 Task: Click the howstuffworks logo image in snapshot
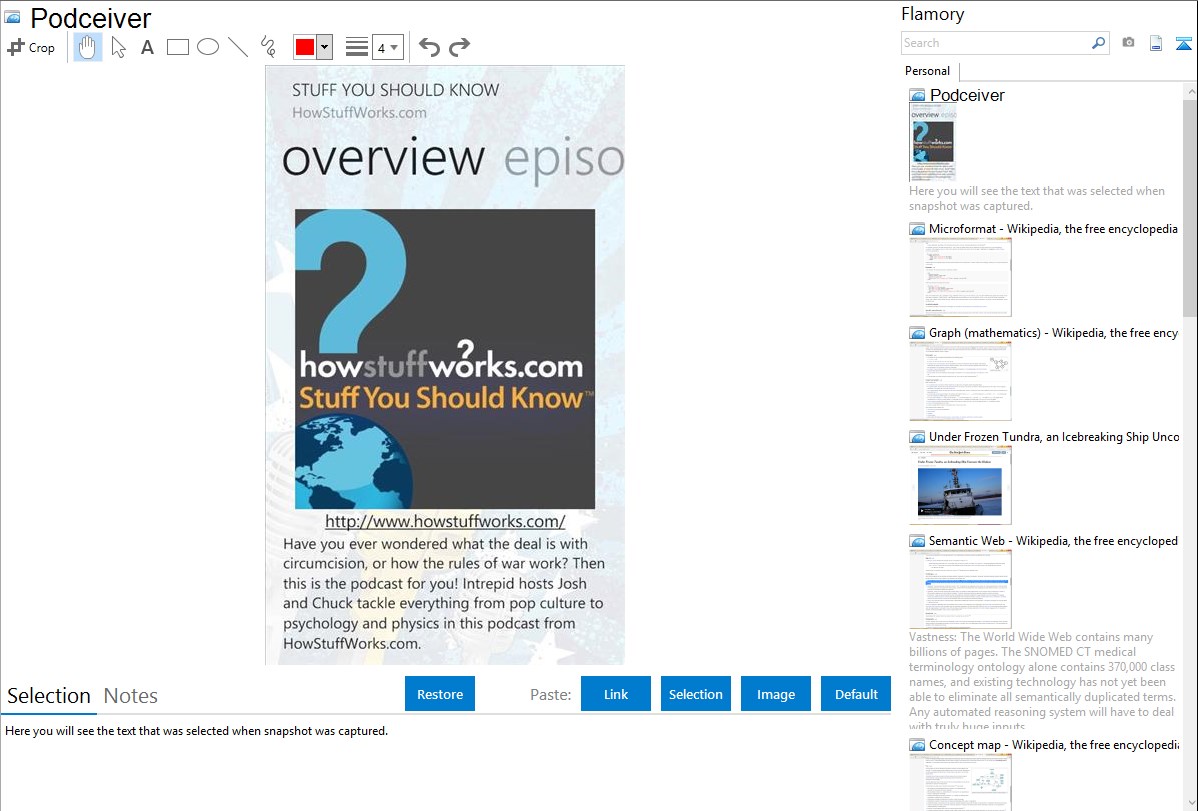pos(445,358)
